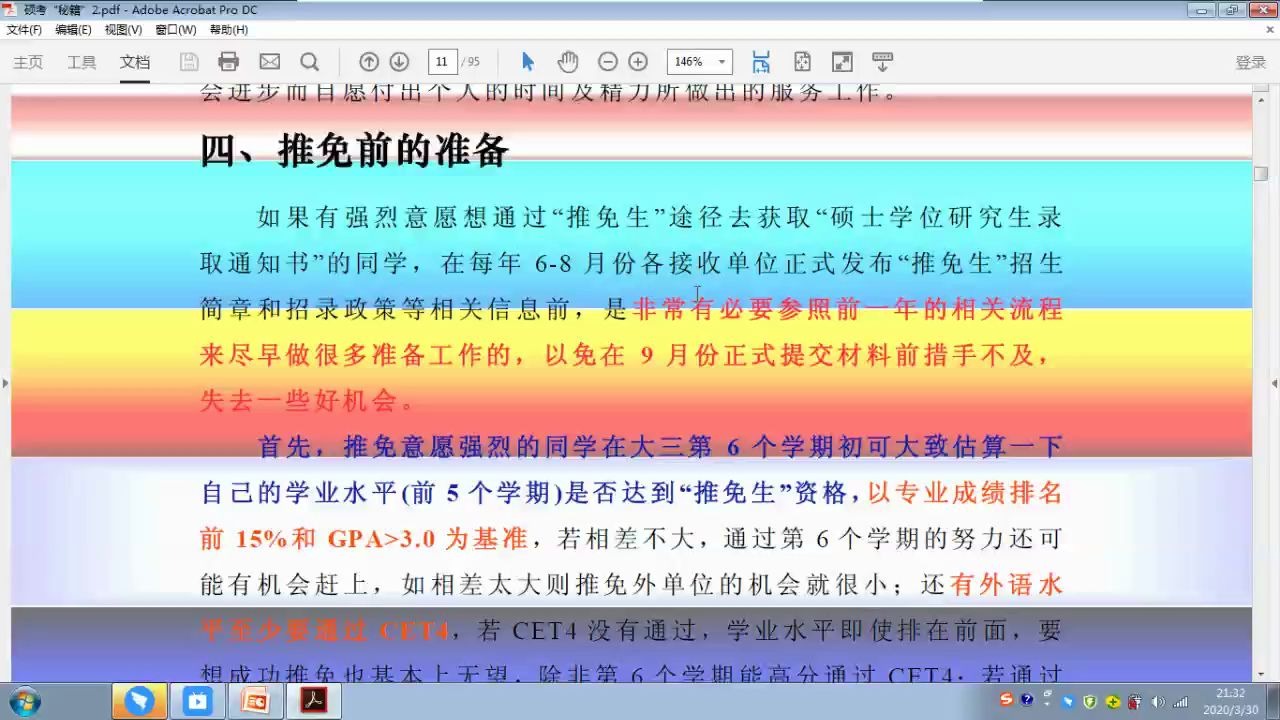Click blue help question tray icon
The image size is (1280, 720).
click(1027, 700)
